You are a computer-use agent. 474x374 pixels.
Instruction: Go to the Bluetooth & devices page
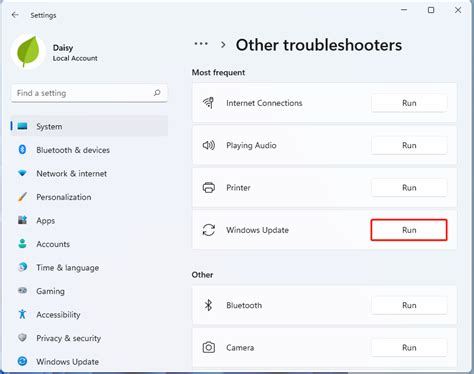[x=73, y=150]
